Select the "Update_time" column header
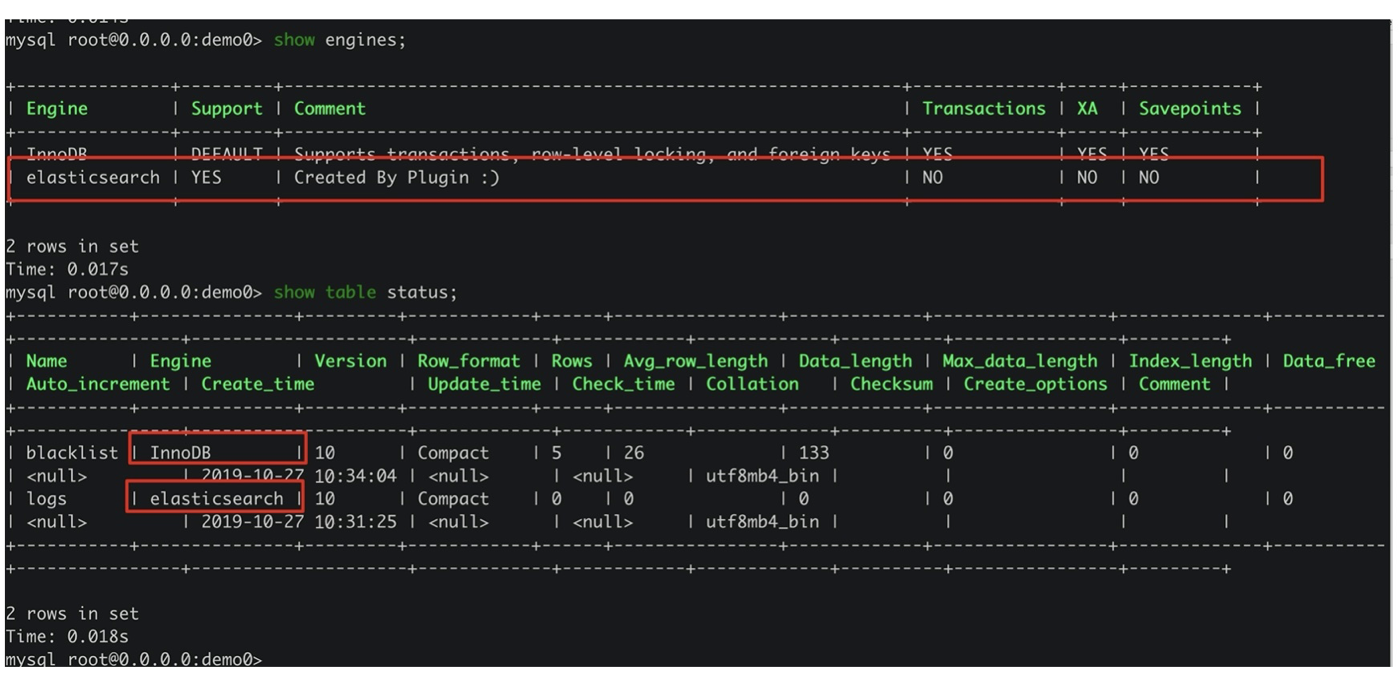Viewport: 1400px width, 675px height. (484, 384)
